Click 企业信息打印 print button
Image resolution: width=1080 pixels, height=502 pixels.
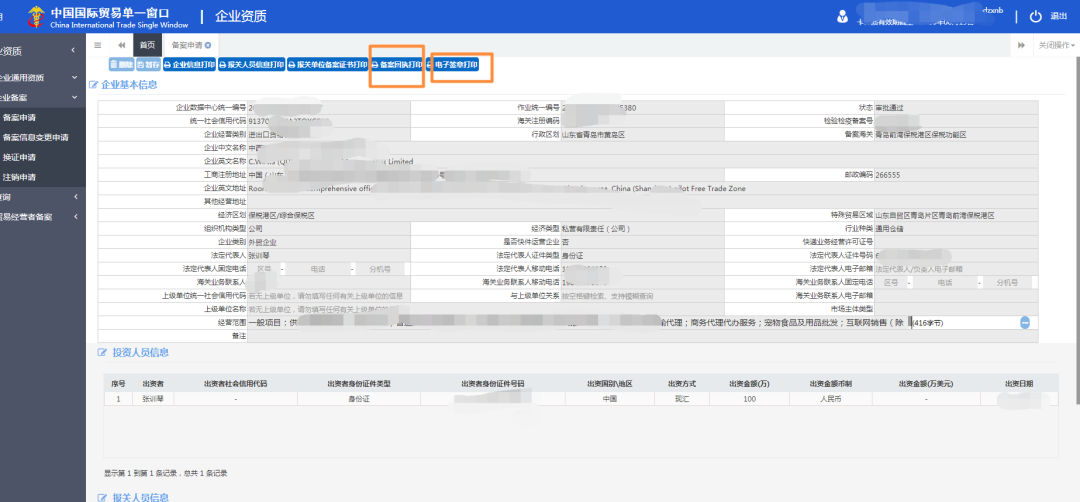(x=189, y=65)
